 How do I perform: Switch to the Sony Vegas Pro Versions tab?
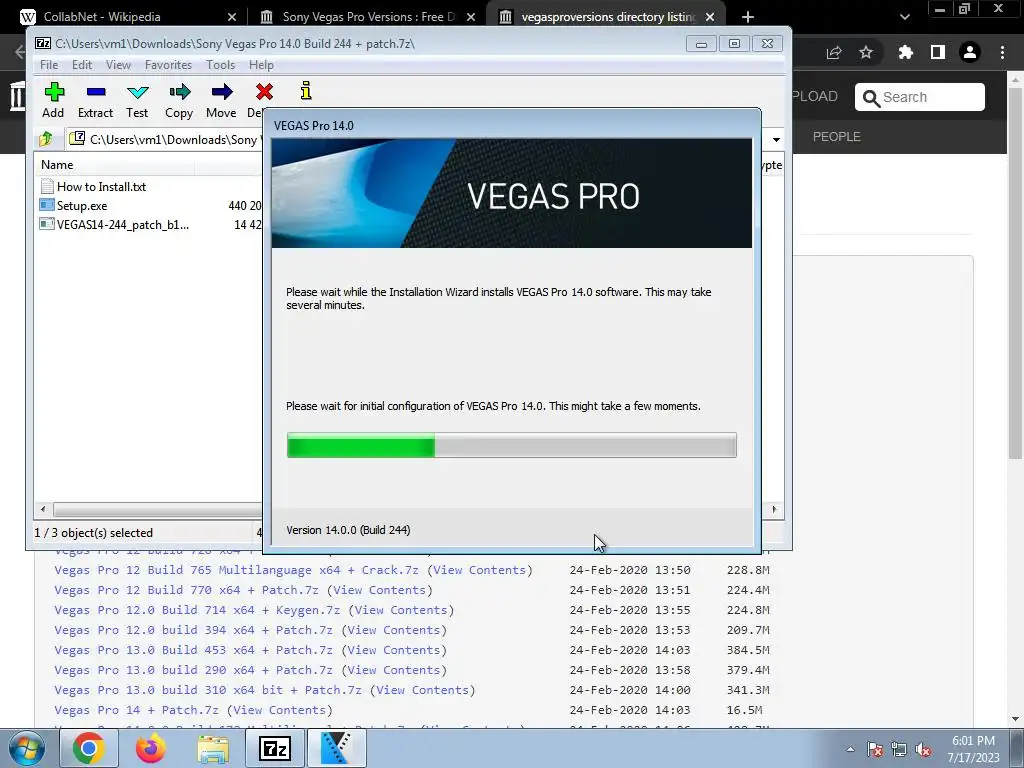click(x=368, y=16)
